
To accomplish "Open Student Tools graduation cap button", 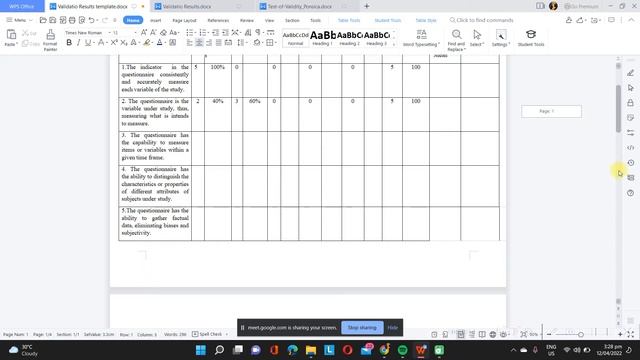I will [531, 38].
